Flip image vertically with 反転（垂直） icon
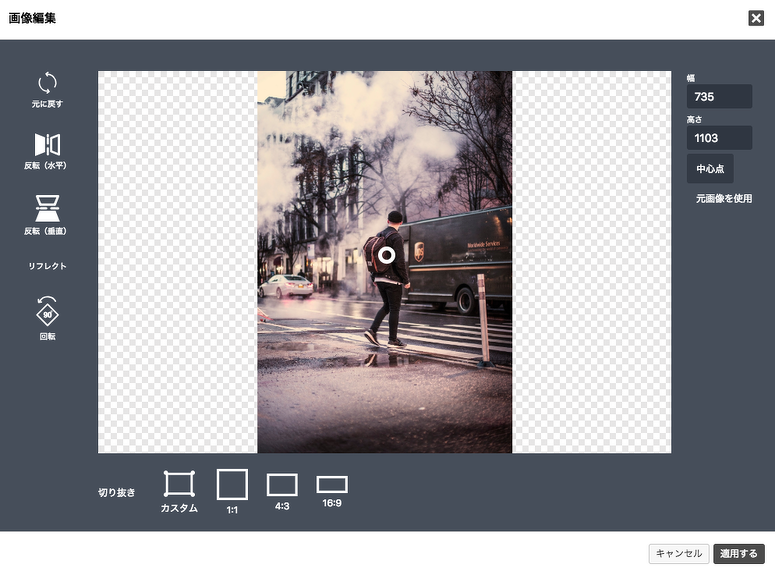Viewport: 775px width, 575px height. pyautogui.click(x=47, y=208)
